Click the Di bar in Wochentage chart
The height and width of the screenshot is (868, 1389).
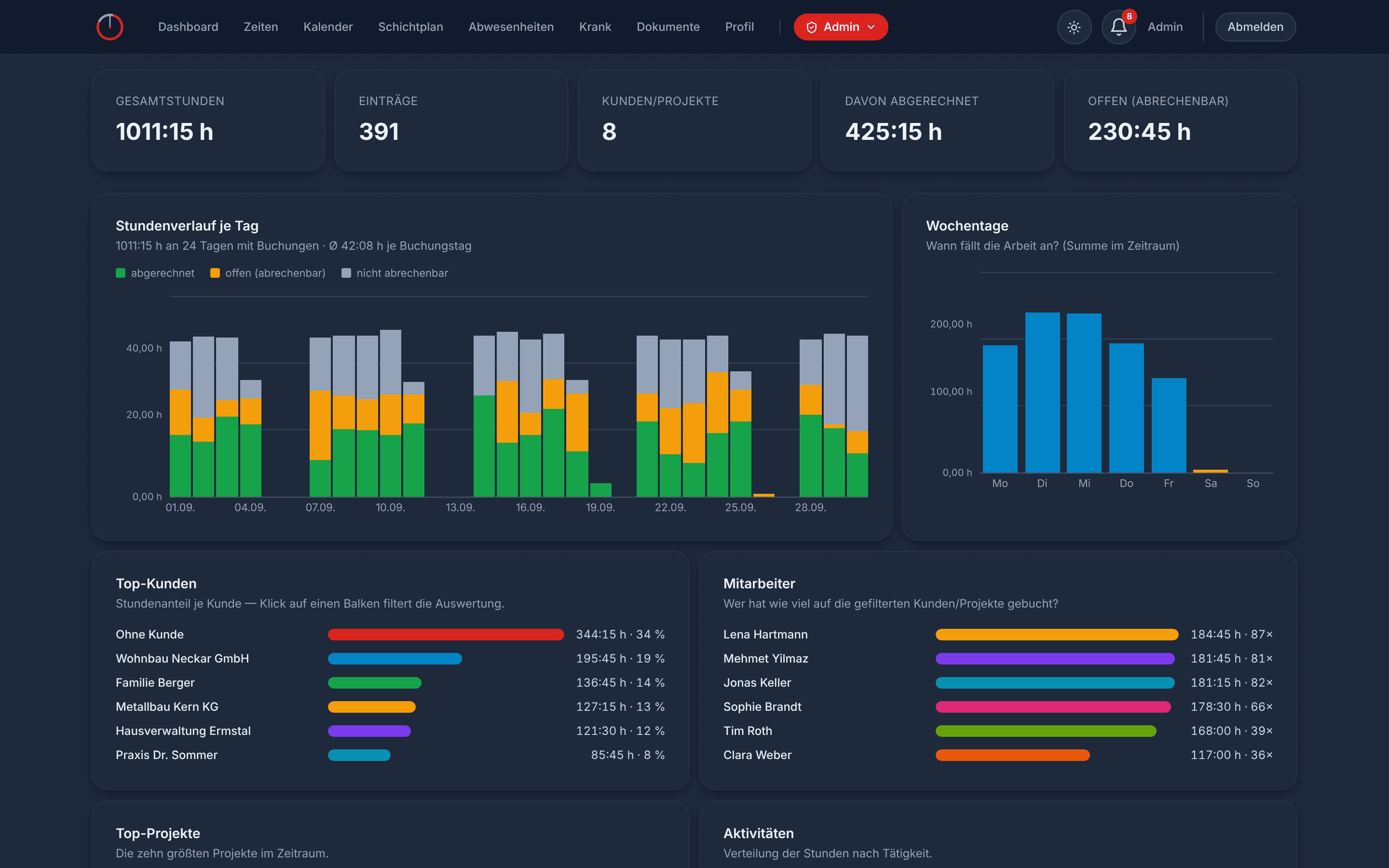point(1042,393)
